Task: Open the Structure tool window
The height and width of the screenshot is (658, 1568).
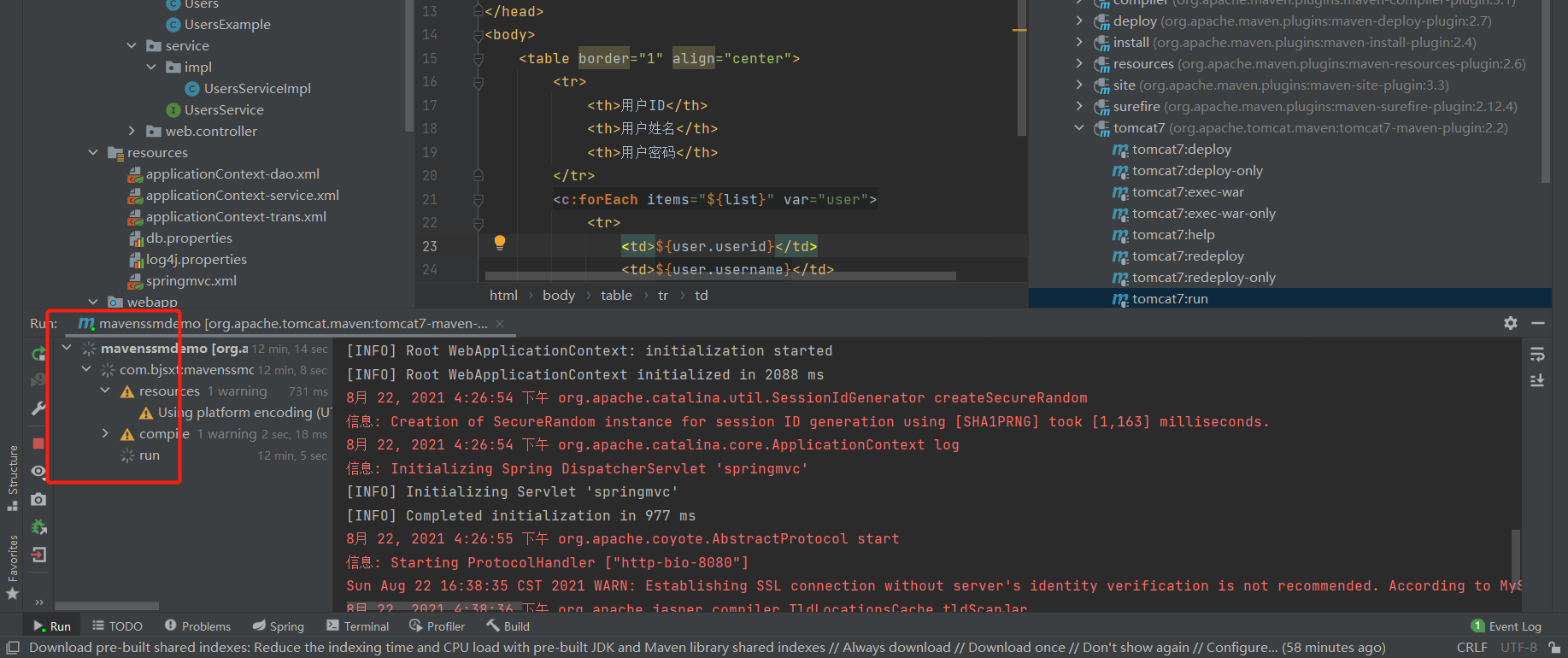Action: pyautogui.click(x=12, y=478)
